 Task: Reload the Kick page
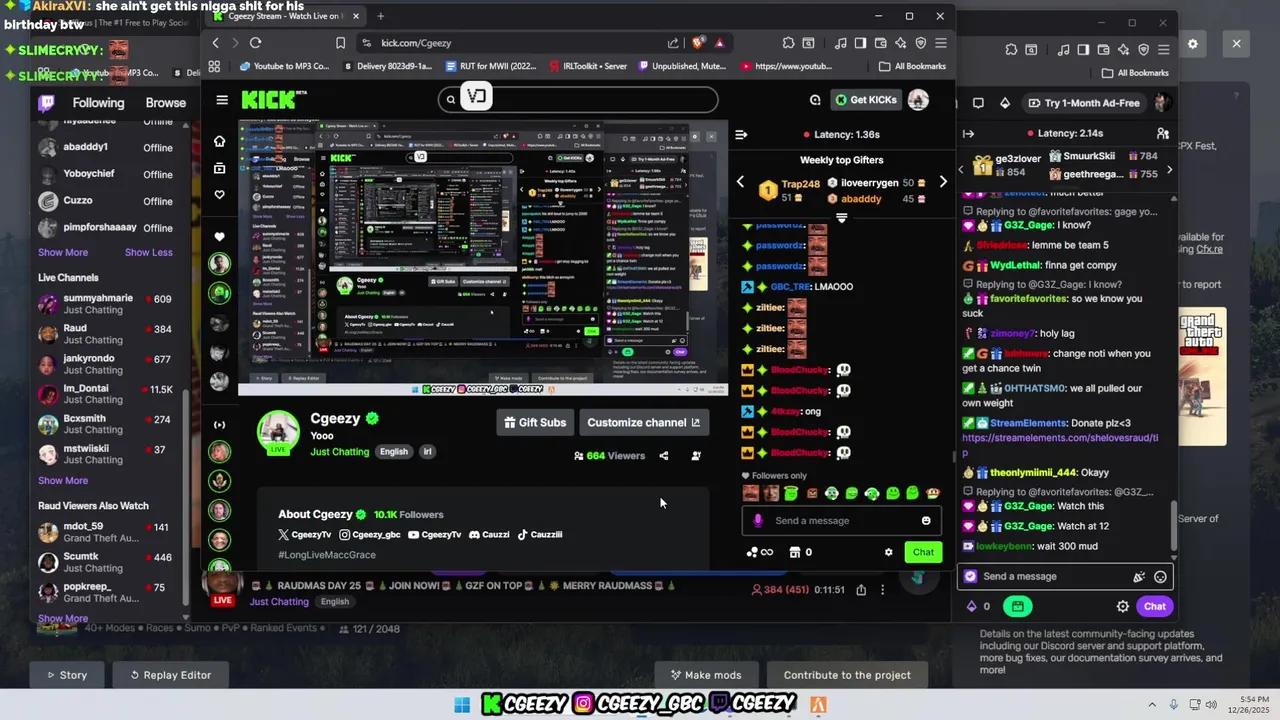tap(256, 43)
